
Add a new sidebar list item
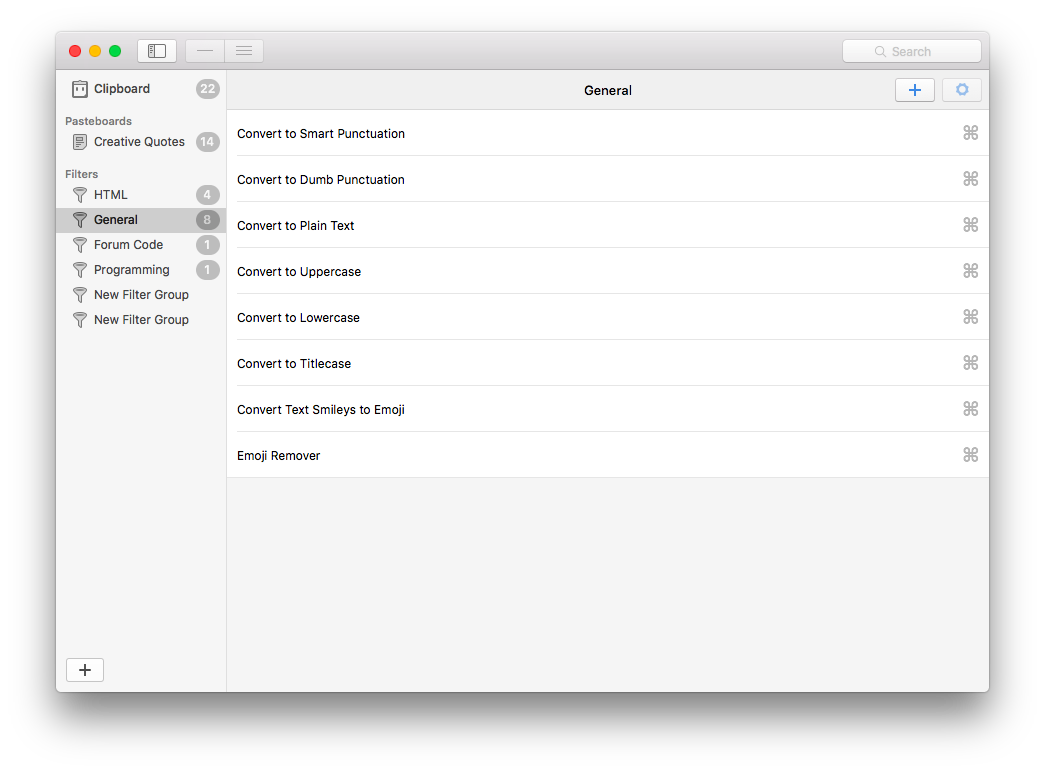click(x=85, y=670)
